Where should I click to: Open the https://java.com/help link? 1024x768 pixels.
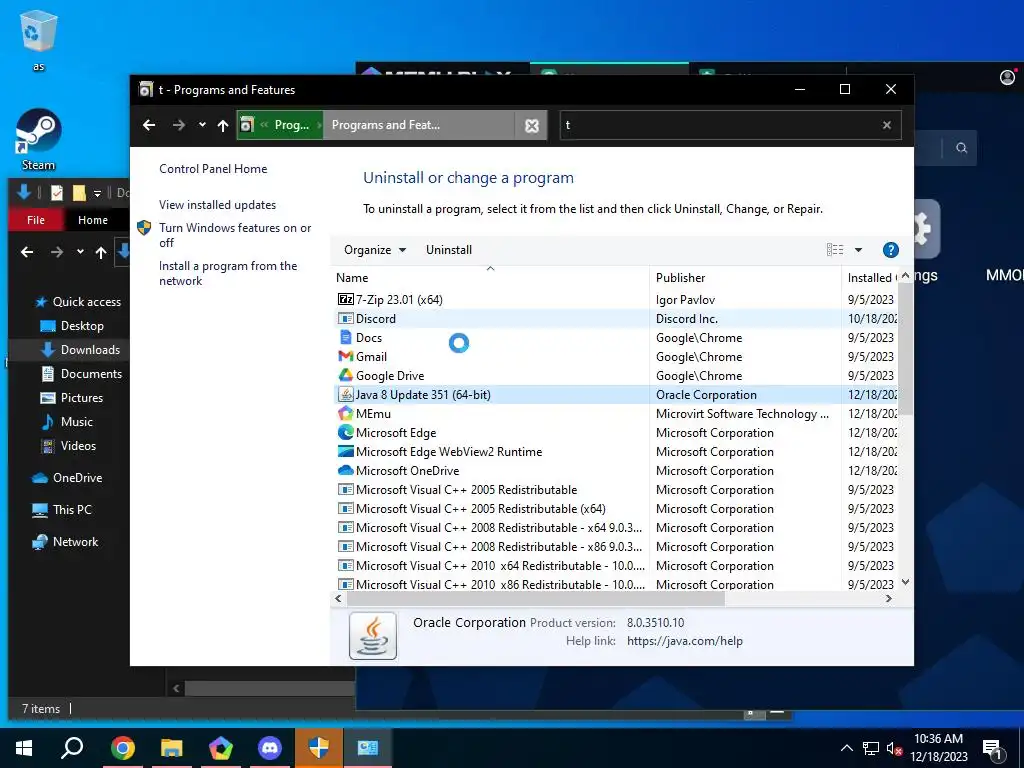pos(684,641)
